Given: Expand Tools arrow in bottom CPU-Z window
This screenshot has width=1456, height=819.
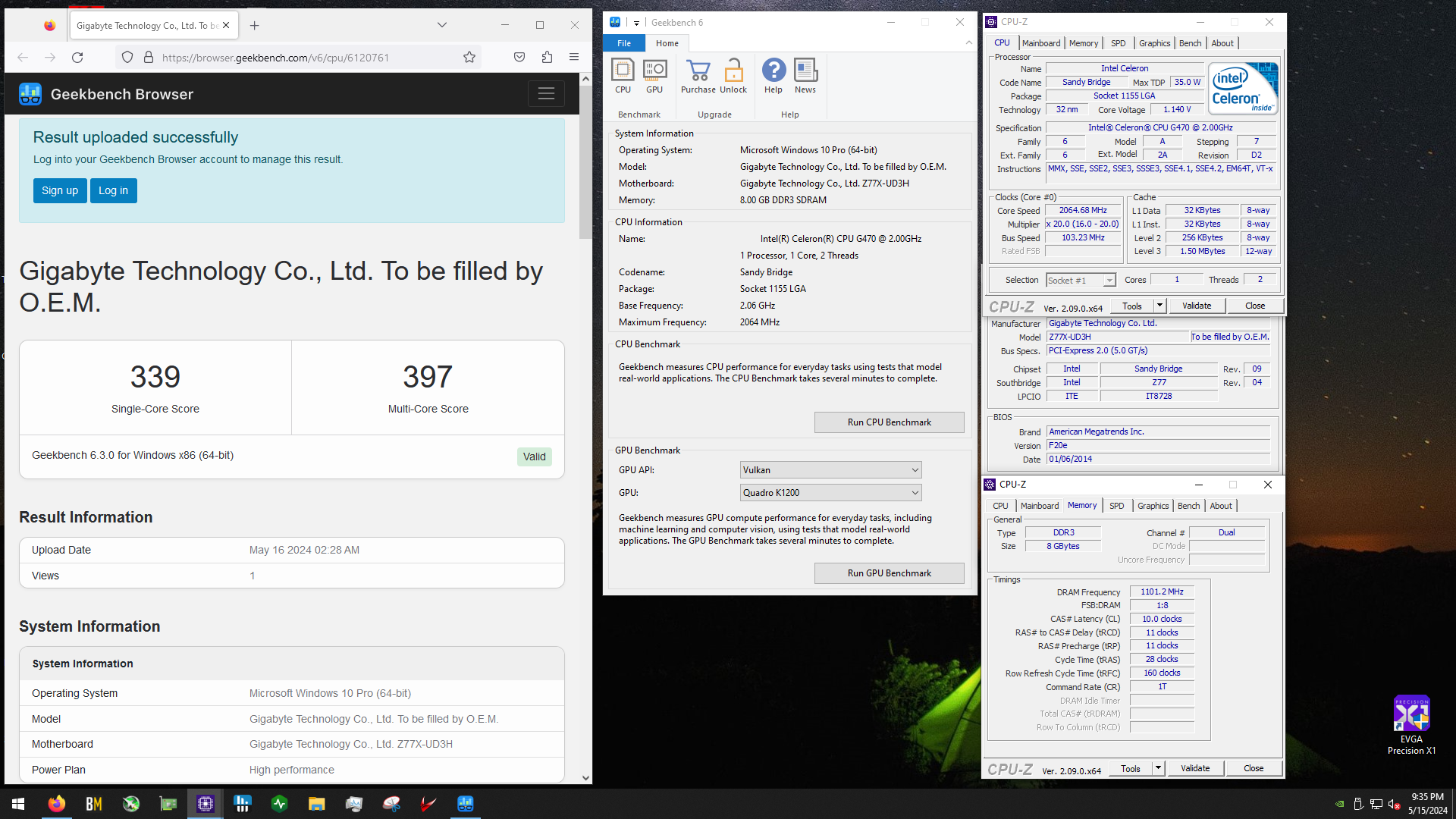Looking at the screenshot, I should (x=1158, y=768).
